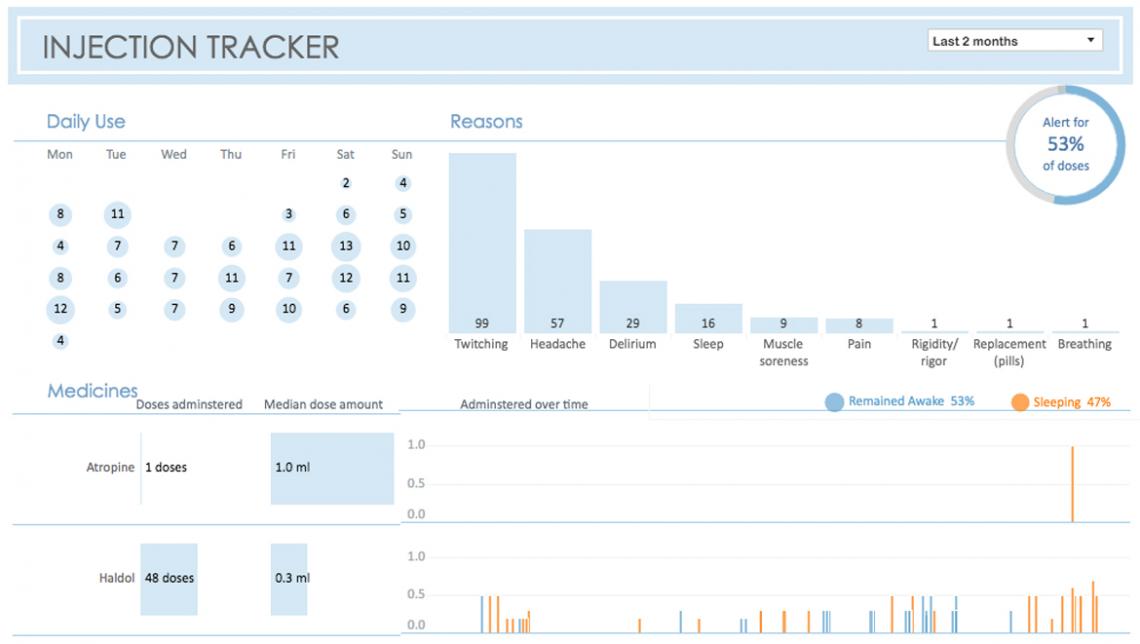Select the Saturday circle showing 2
Viewport: 1140px width, 644px height.
346,183
